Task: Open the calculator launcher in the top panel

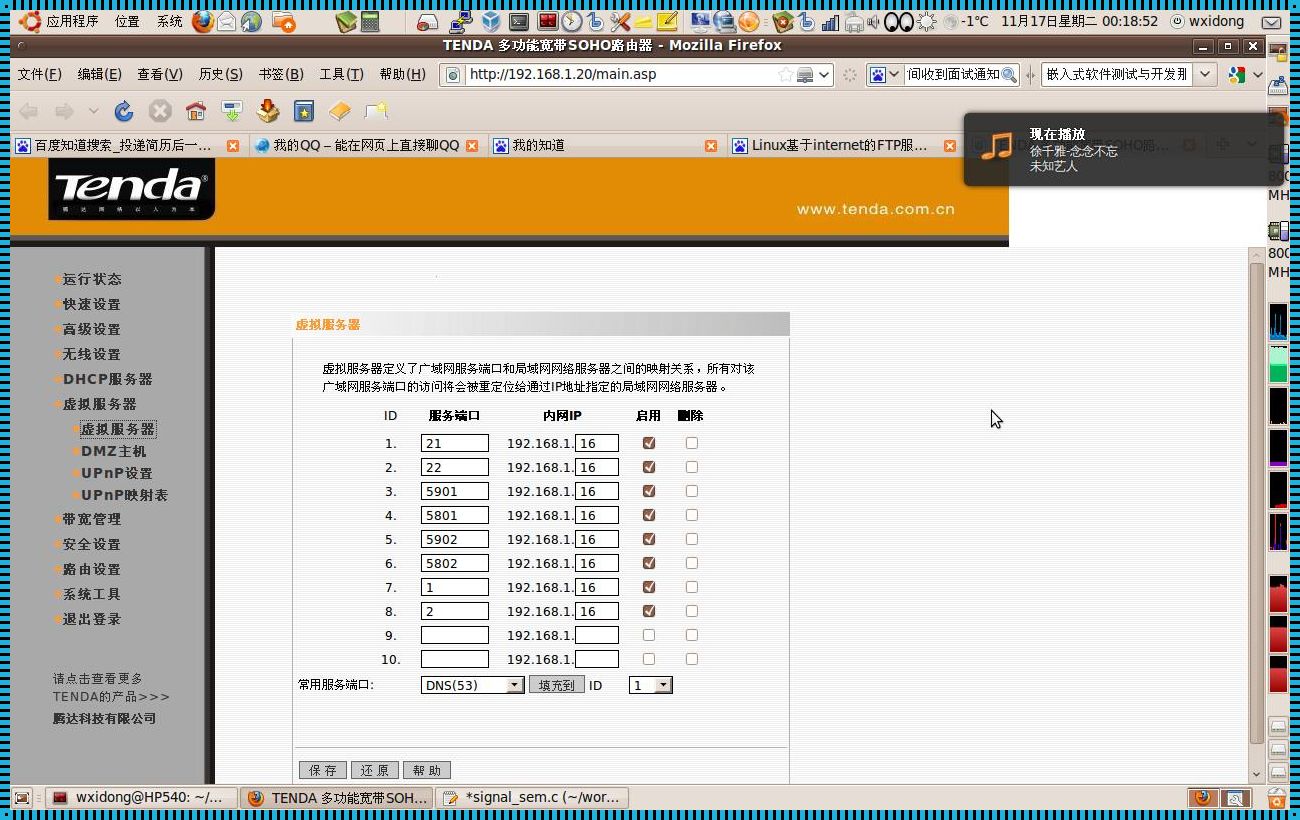Action: 371,21
